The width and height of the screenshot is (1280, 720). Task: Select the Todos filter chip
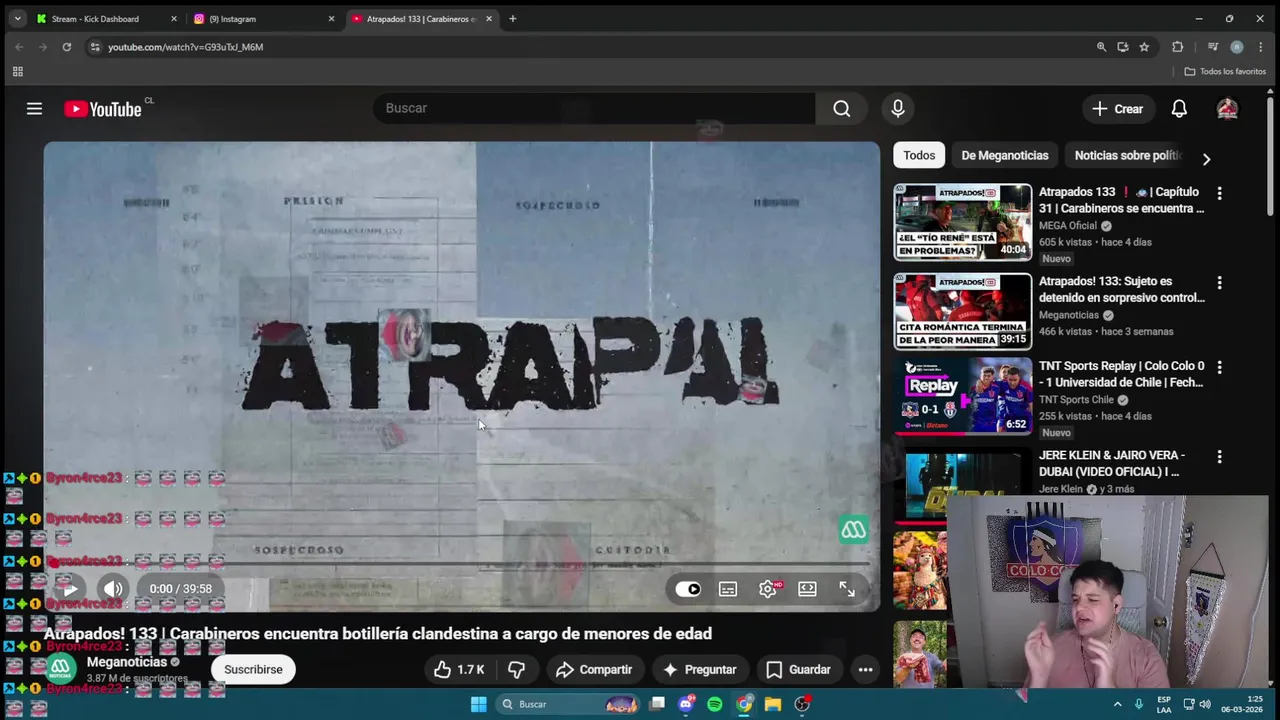(919, 155)
